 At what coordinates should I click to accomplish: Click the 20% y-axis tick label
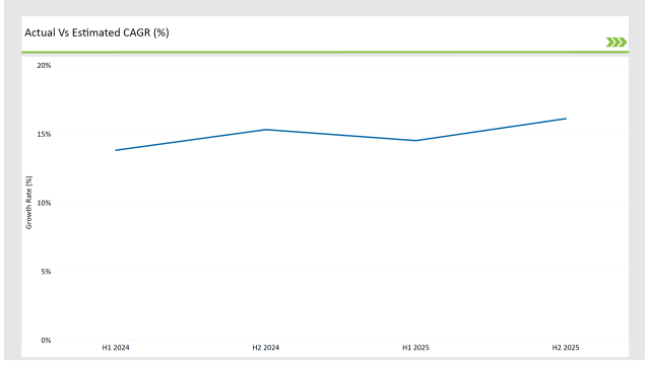44,66
